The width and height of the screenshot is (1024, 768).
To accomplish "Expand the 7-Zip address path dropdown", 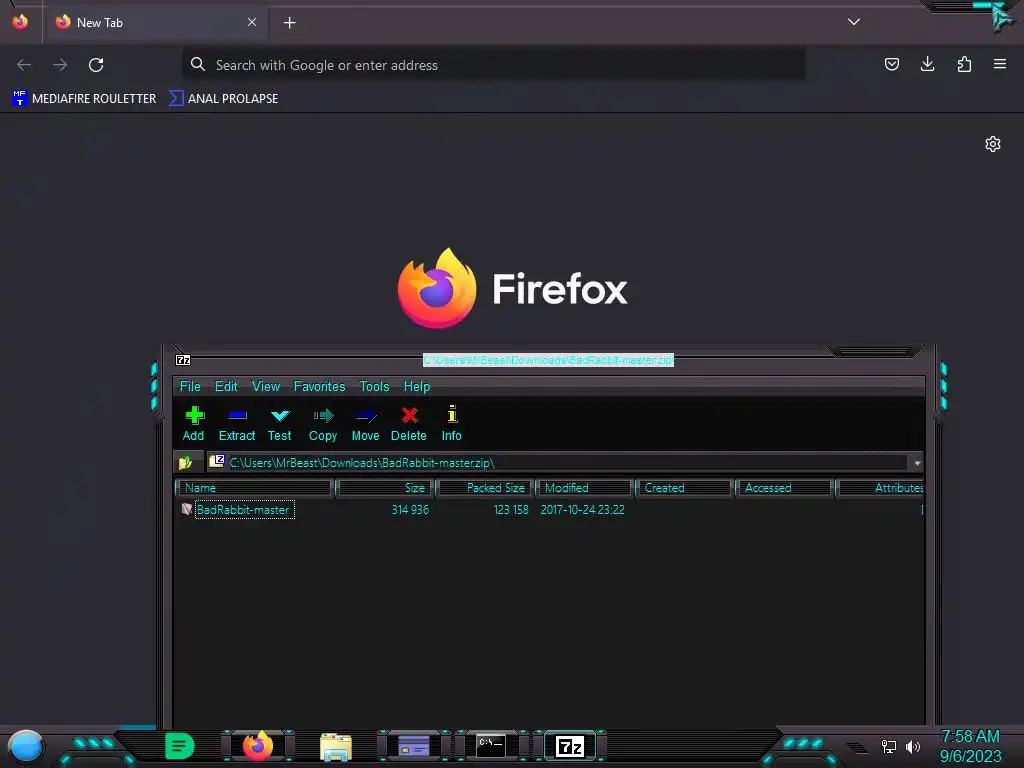I will 917,463.
